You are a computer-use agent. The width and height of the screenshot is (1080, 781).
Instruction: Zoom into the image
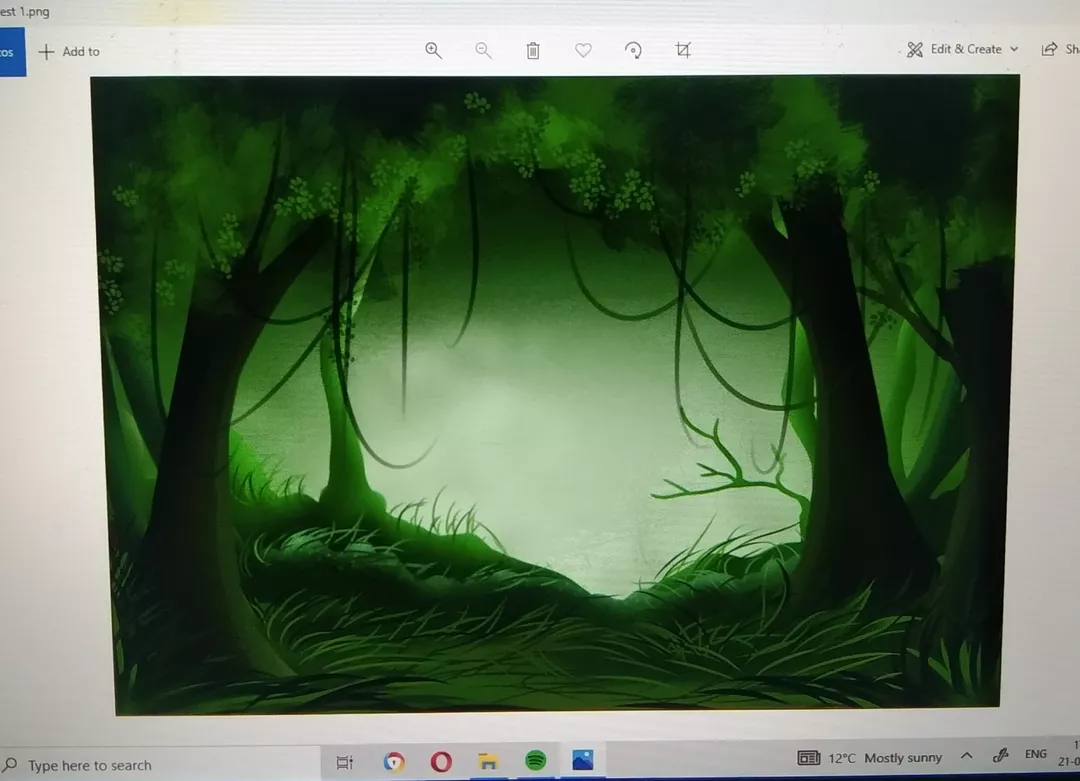point(433,50)
